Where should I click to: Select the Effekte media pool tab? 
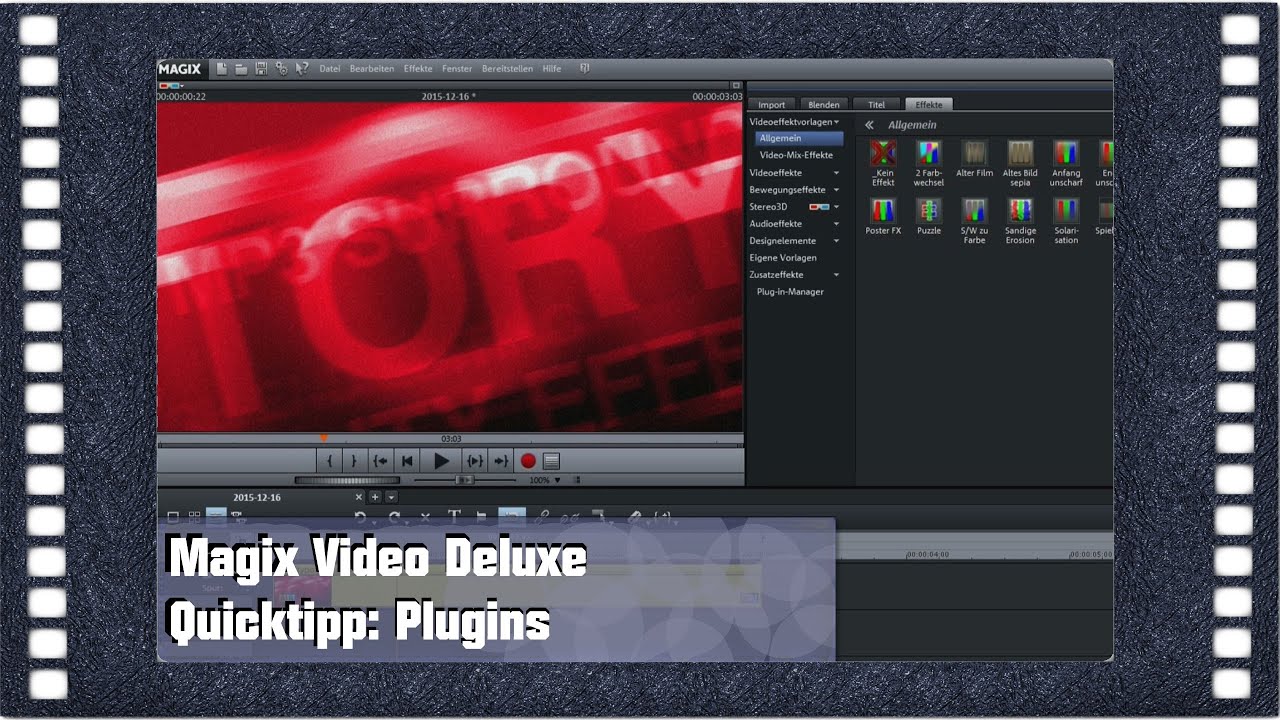[929, 104]
